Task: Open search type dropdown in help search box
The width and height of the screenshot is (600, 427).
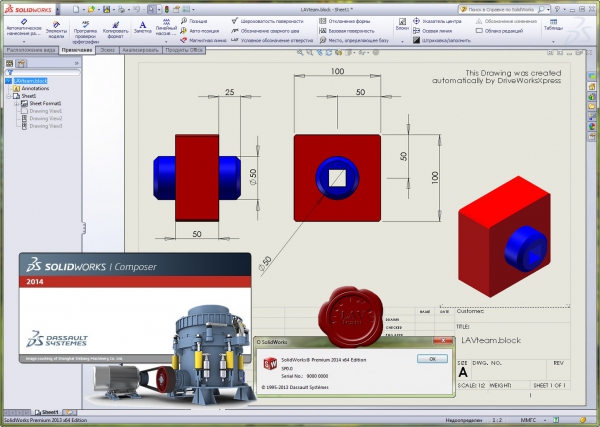Action: tap(548, 9)
